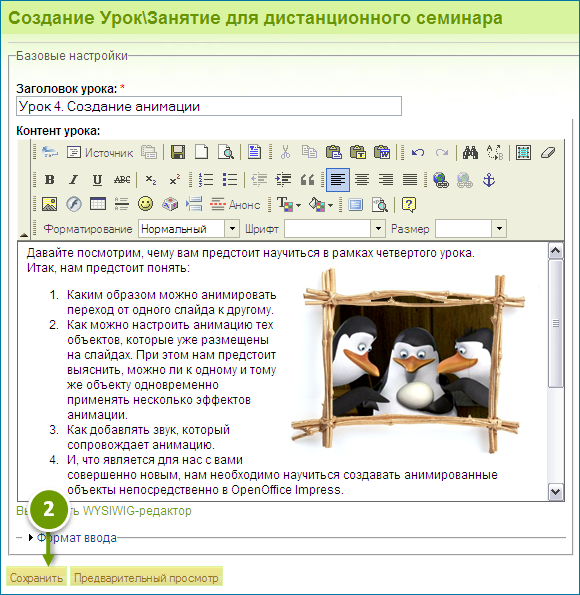Collapse the toolbar with small triangle
580x595 pixels.
click(24, 235)
